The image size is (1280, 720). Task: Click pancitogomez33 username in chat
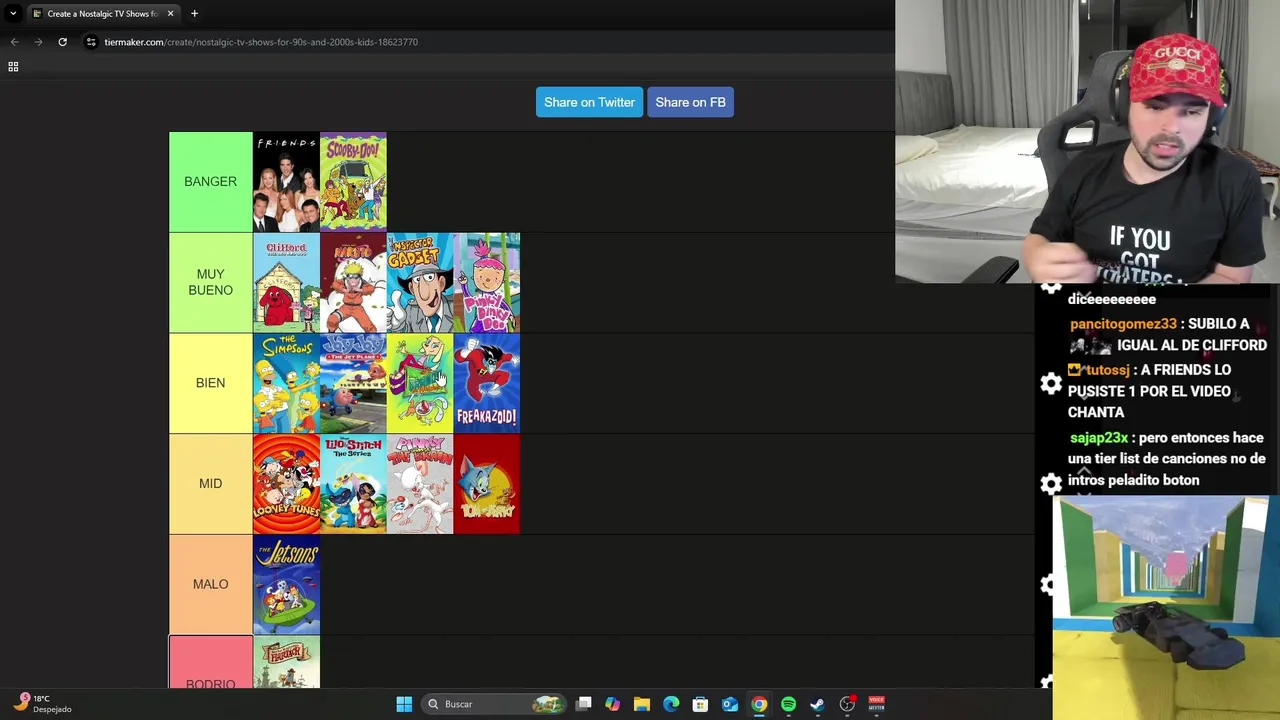(x=1123, y=324)
